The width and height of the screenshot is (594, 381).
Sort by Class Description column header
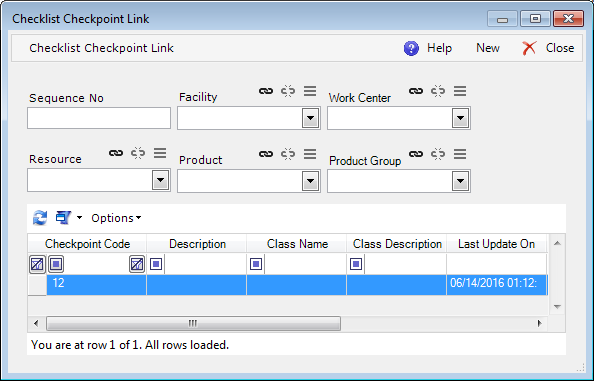coord(397,244)
